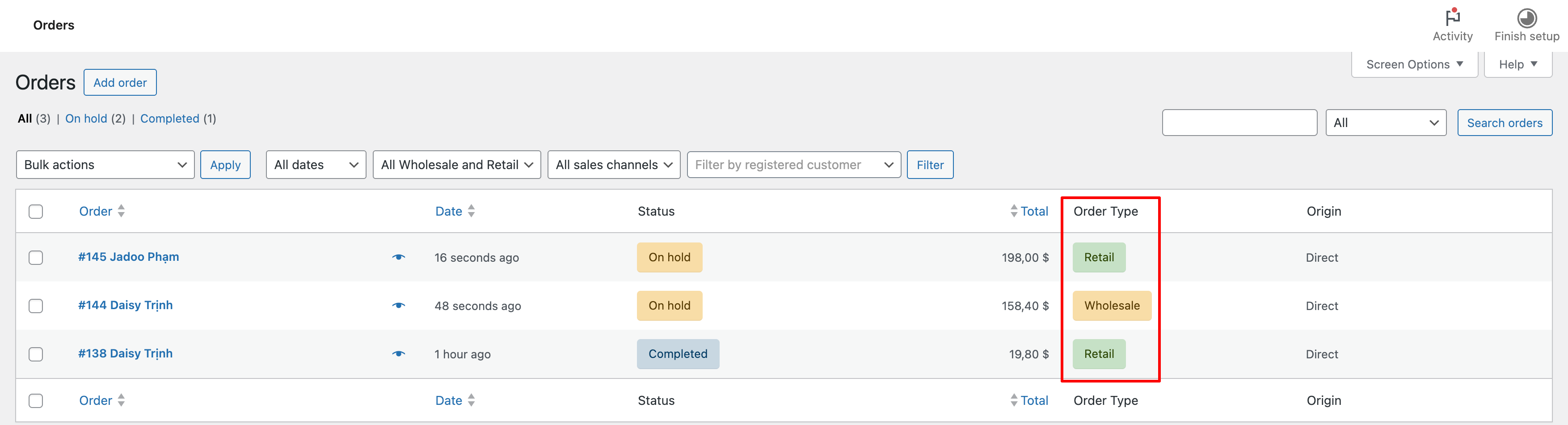The width and height of the screenshot is (1568, 425).
Task: Tick the checkbox for order #145
Action: click(x=36, y=258)
